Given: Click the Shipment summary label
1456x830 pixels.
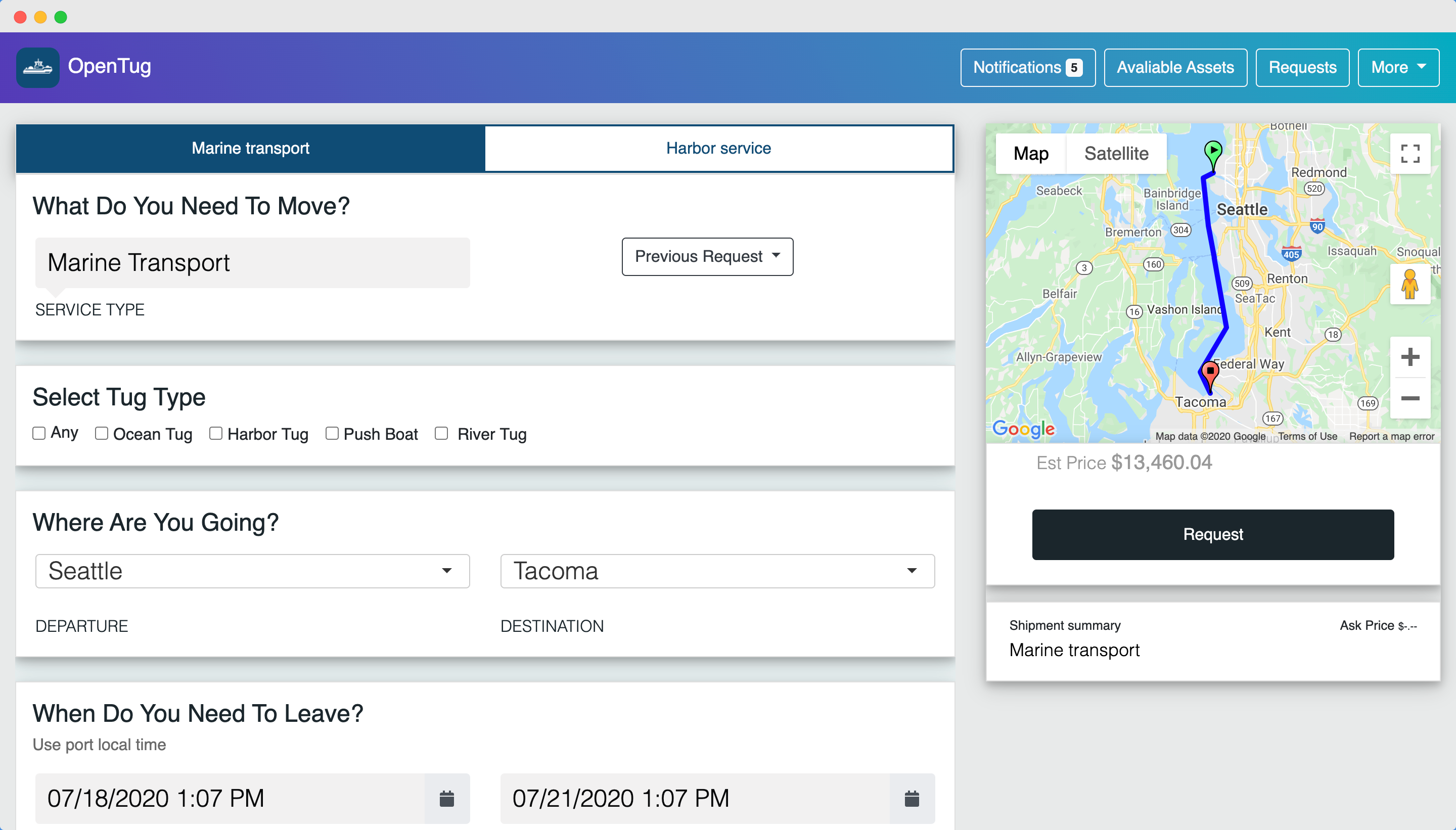Looking at the screenshot, I should coord(1065,625).
